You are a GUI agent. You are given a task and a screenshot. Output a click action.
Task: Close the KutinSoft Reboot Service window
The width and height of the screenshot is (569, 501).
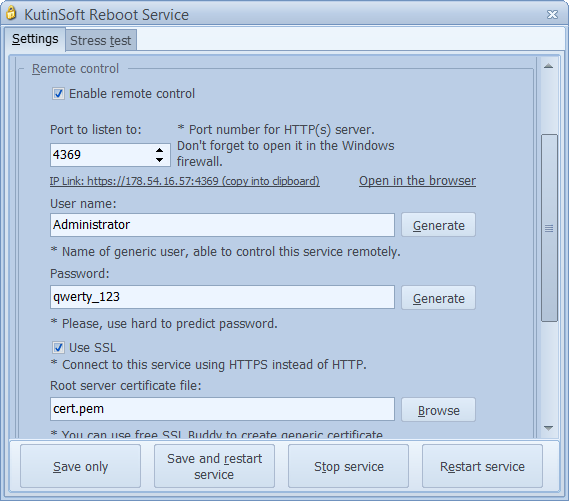click(552, 15)
